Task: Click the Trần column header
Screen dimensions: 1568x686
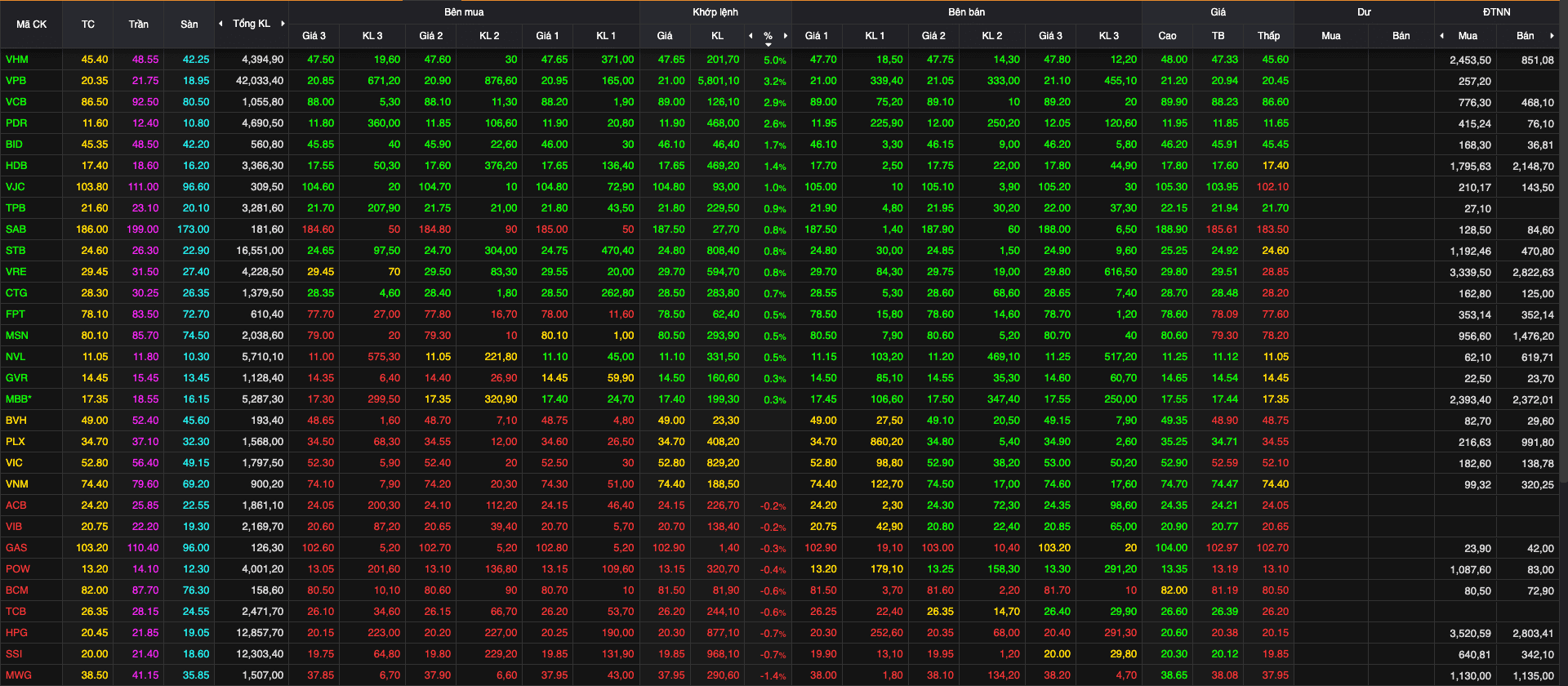Action: click(139, 24)
